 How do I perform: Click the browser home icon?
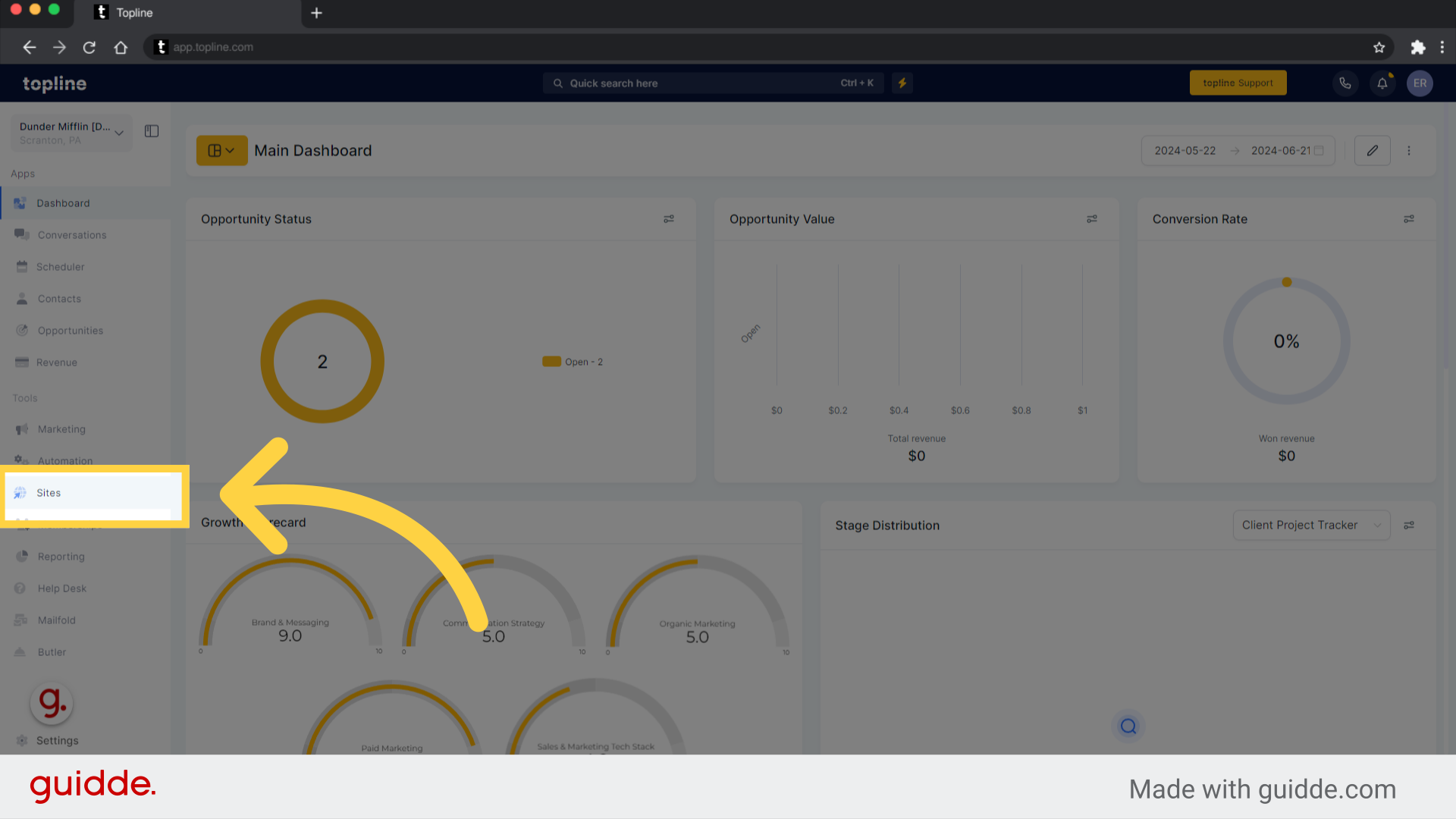coord(121,47)
